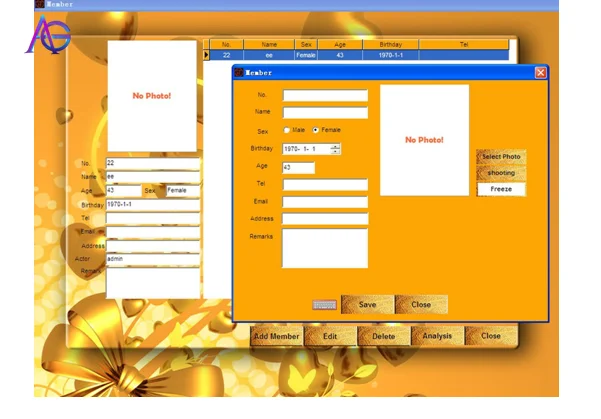
Task: Click main window Birthday field 1970-1-1
Action: (x=153, y=205)
